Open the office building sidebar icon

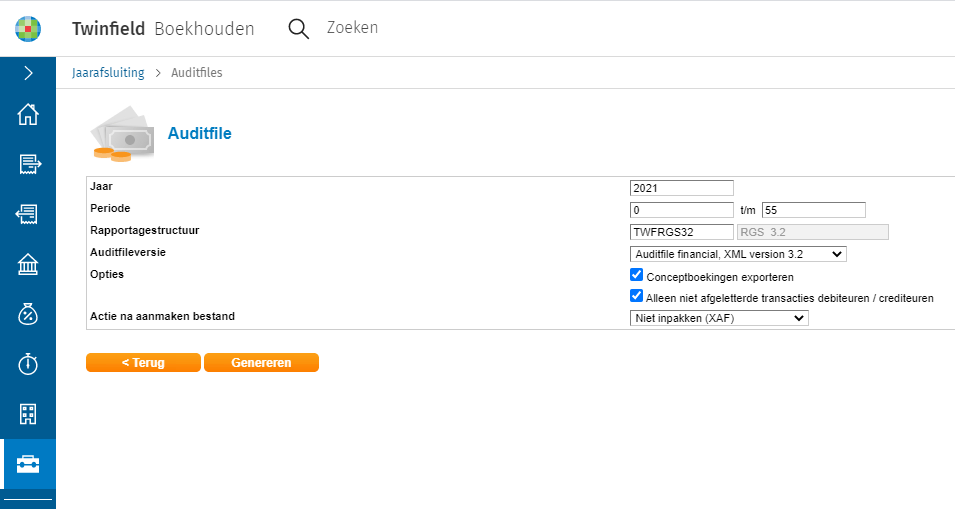point(28,414)
